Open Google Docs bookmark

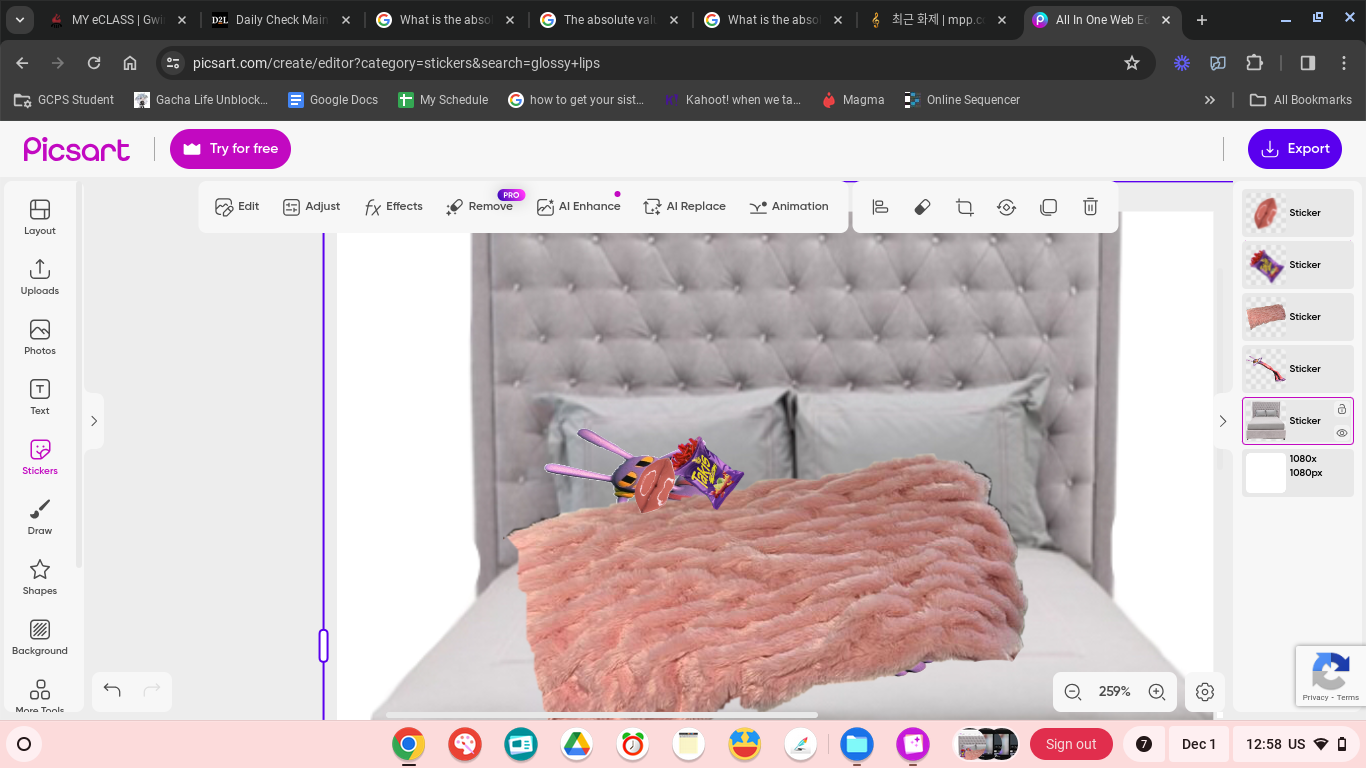coord(332,100)
